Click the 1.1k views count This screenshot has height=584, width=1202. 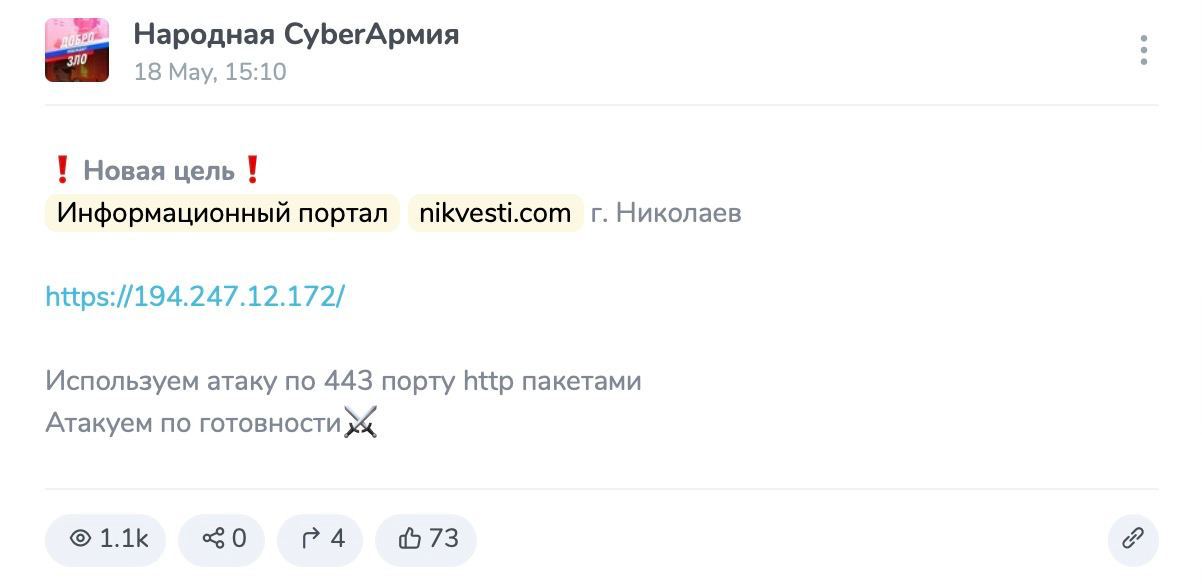pos(124,539)
